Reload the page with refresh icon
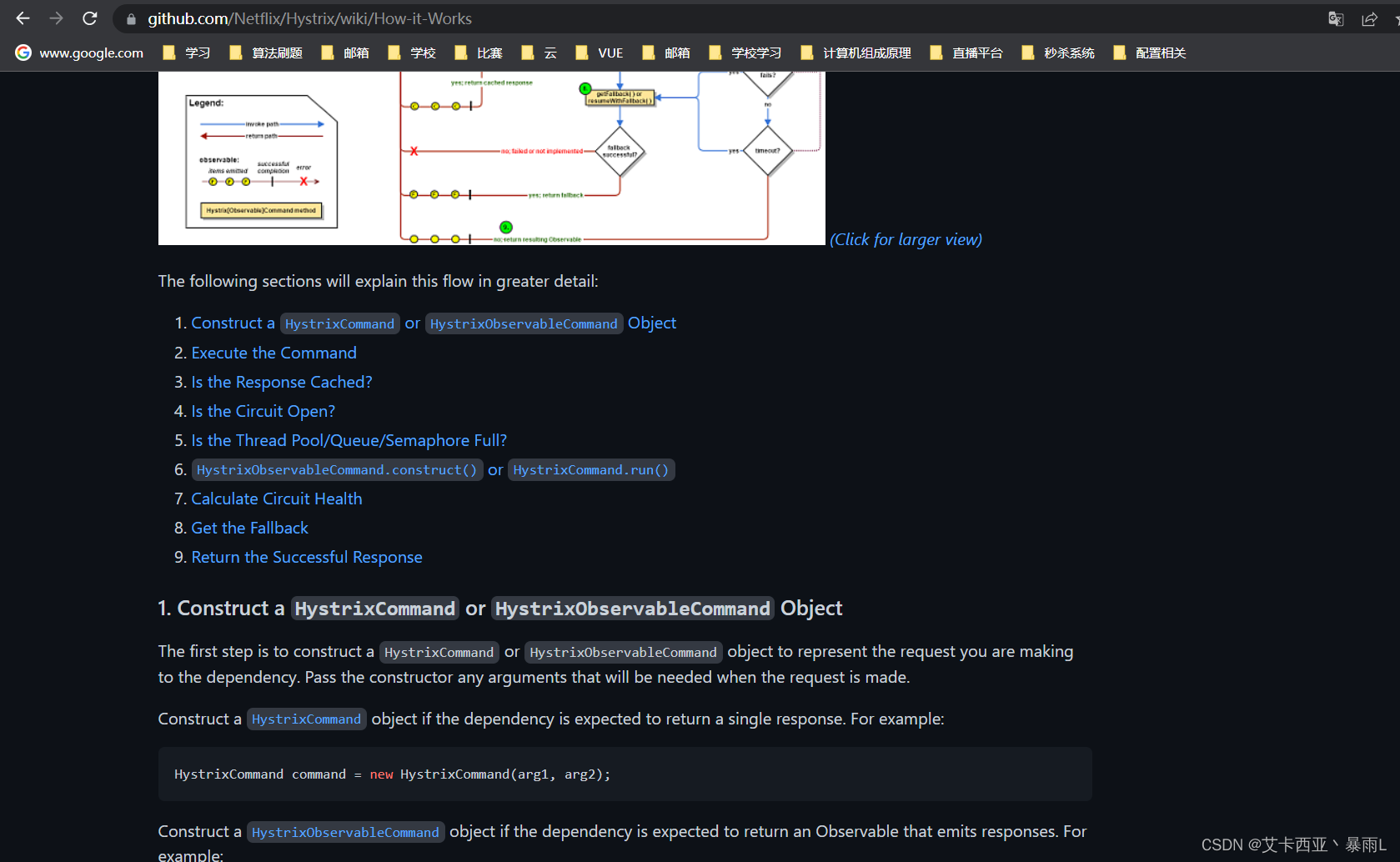1400x862 pixels. [x=90, y=18]
